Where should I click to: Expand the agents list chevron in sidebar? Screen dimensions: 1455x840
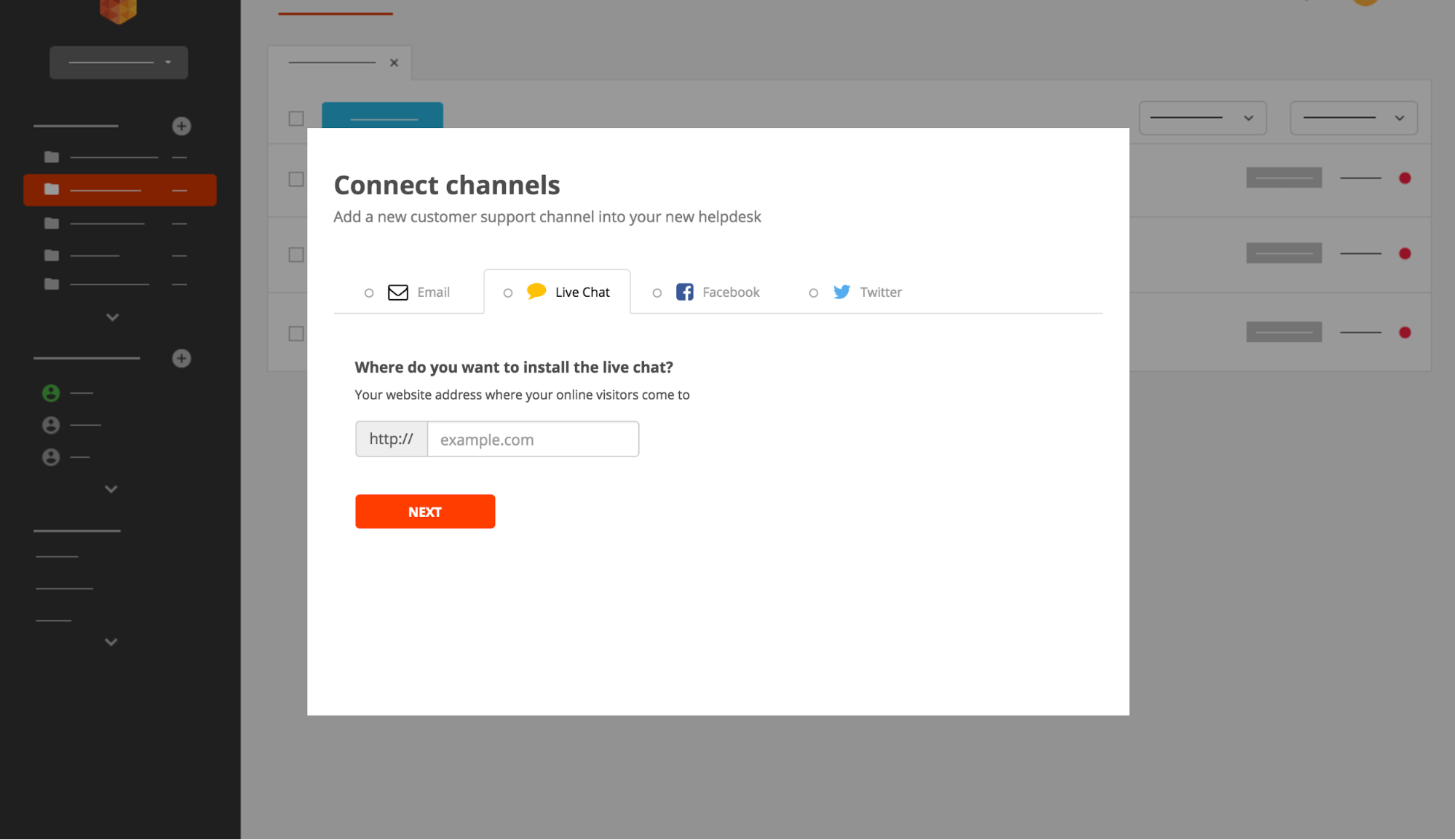click(111, 489)
